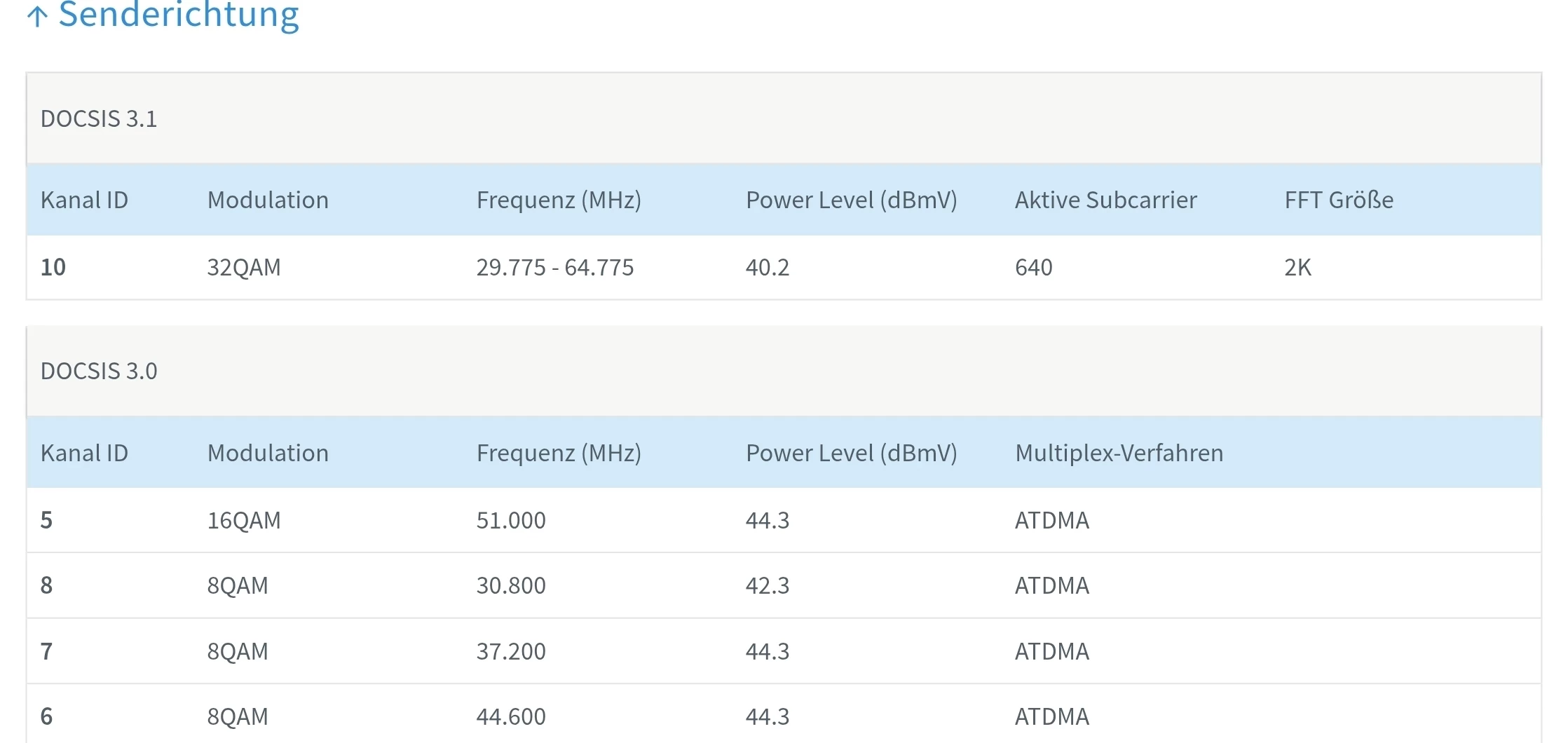Click the 37.200 frequency cell
This screenshot has width=1568, height=743.
click(511, 652)
